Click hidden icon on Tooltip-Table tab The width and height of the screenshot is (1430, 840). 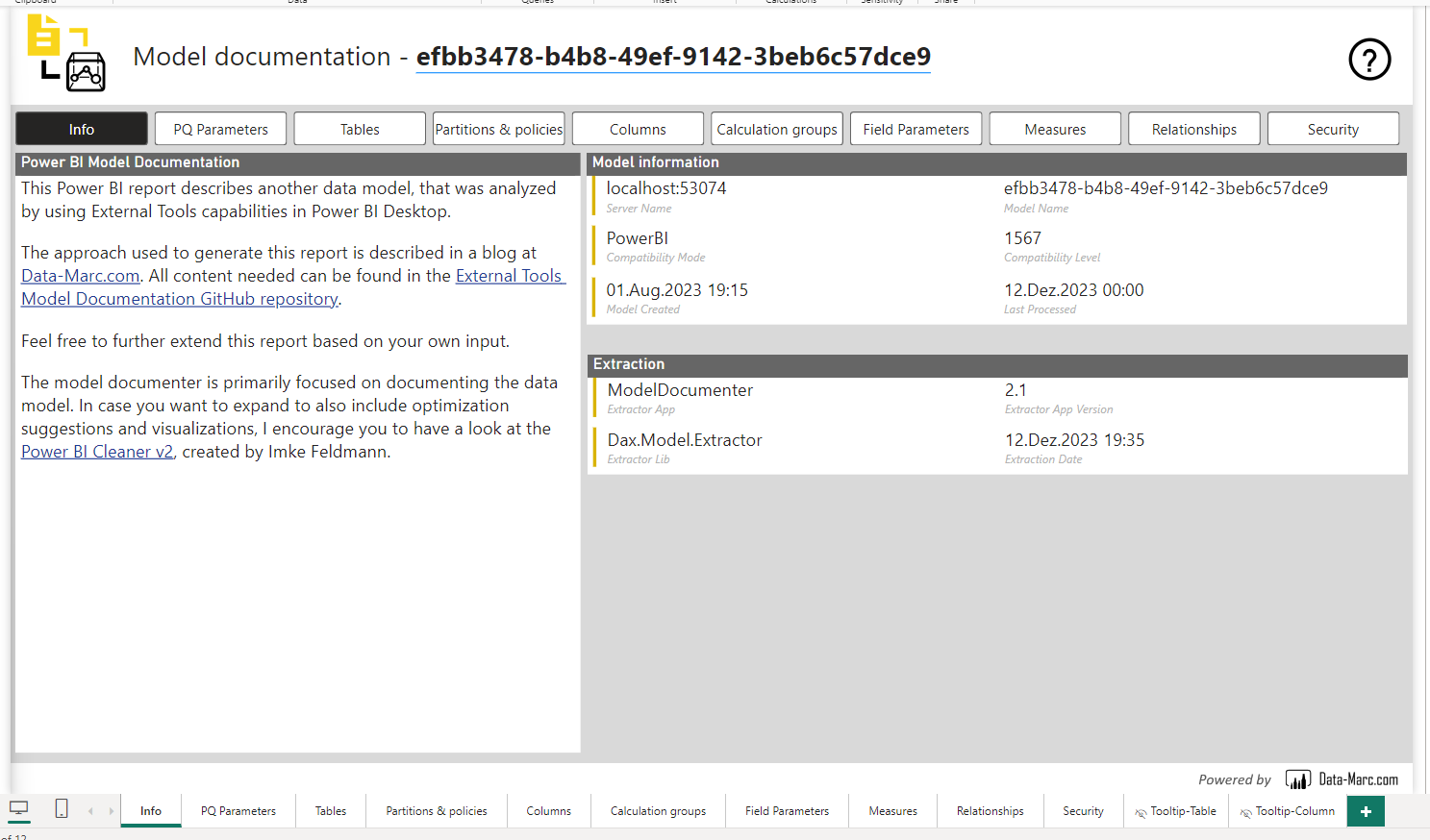pyautogui.click(x=1141, y=812)
